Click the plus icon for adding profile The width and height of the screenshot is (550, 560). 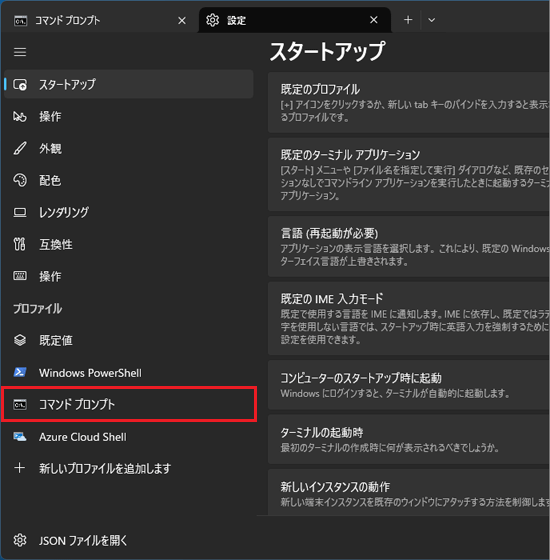pyautogui.click(x=20, y=468)
